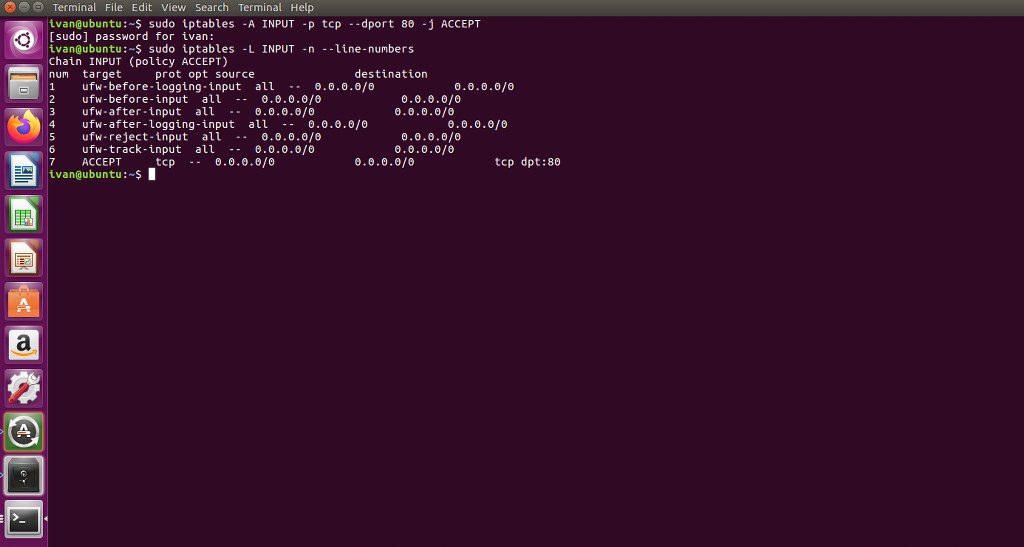The image size is (1024, 547).
Task: Select the Terminal dock icon
Action: coord(24,520)
